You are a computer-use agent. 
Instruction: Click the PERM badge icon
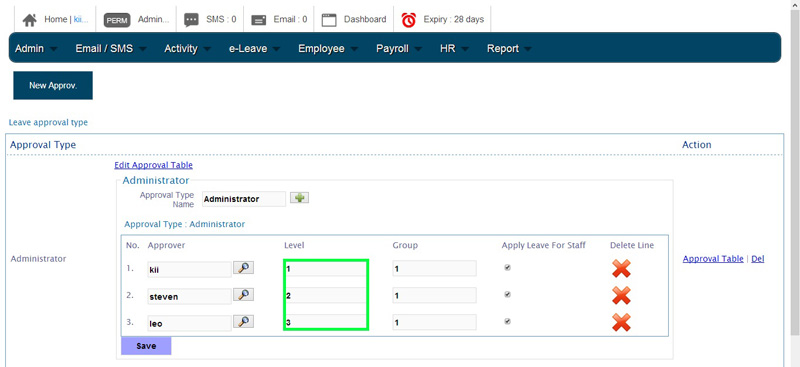click(117, 20)
